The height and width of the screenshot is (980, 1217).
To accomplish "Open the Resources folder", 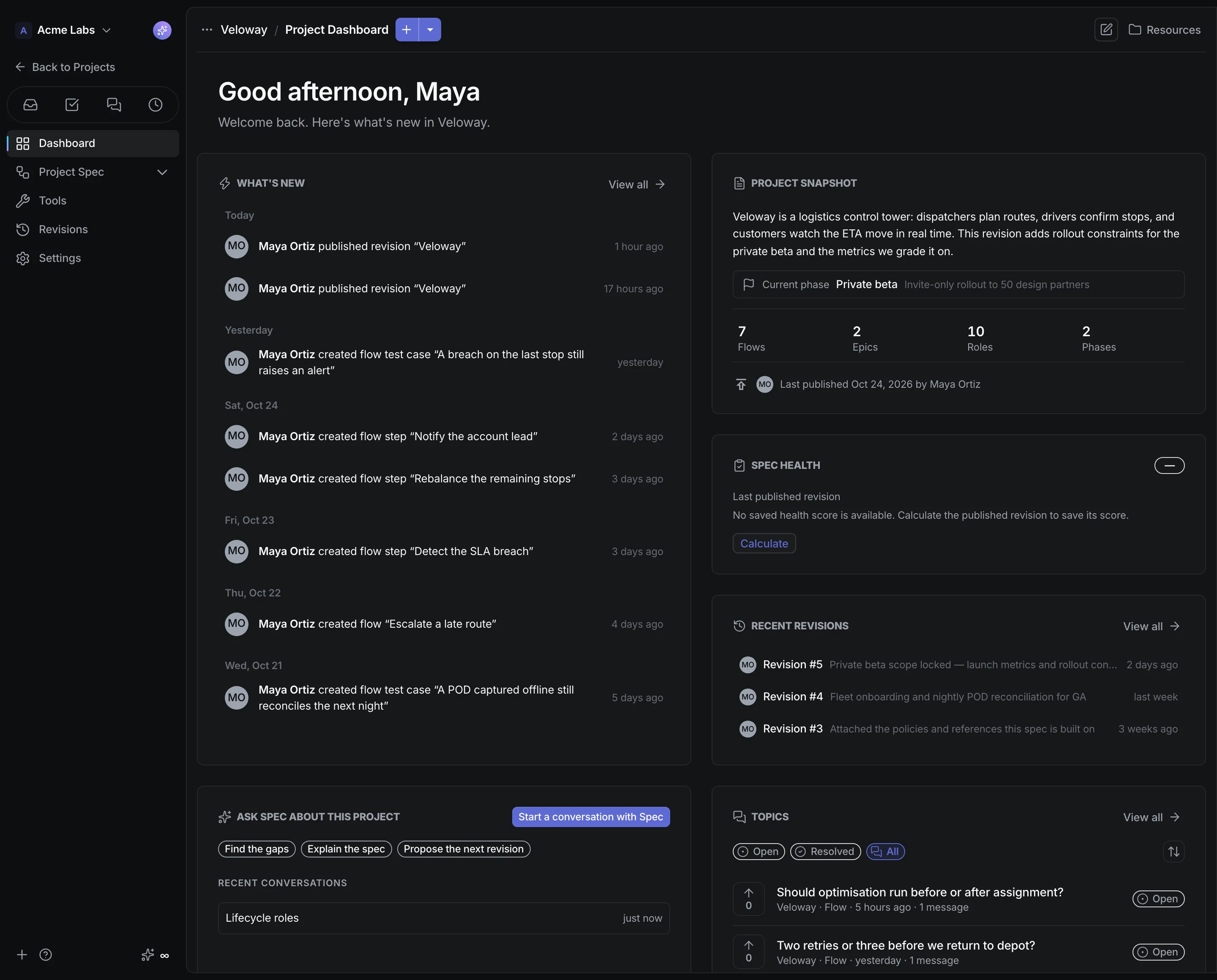I will point(1165,30).
